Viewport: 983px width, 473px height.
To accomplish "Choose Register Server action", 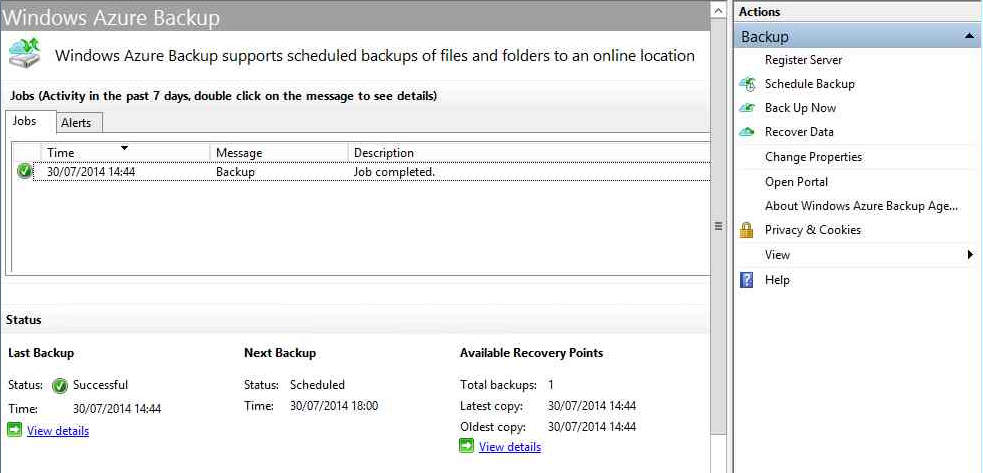I will 803,60.
